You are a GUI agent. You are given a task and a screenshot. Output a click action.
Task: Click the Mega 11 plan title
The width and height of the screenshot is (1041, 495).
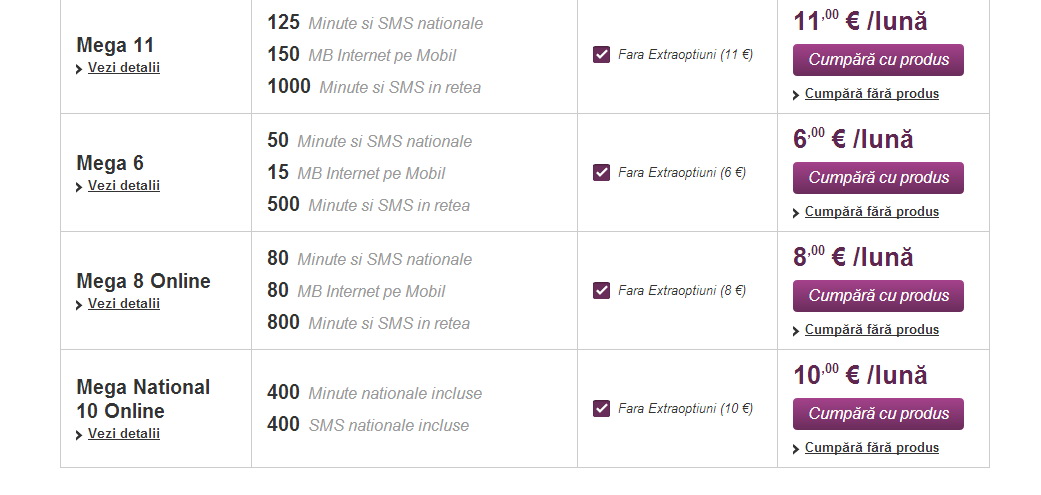(x=115, y=45)
